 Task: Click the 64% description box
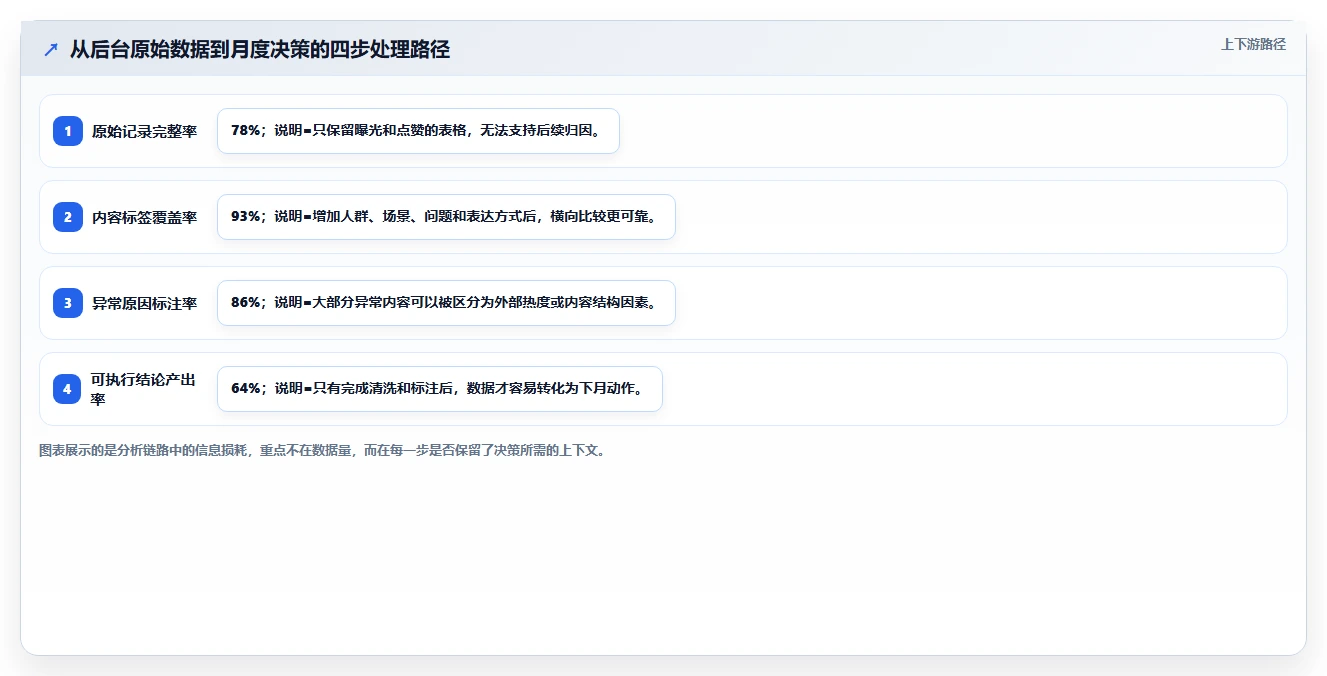pyautogui.click(x=440, y=389)
